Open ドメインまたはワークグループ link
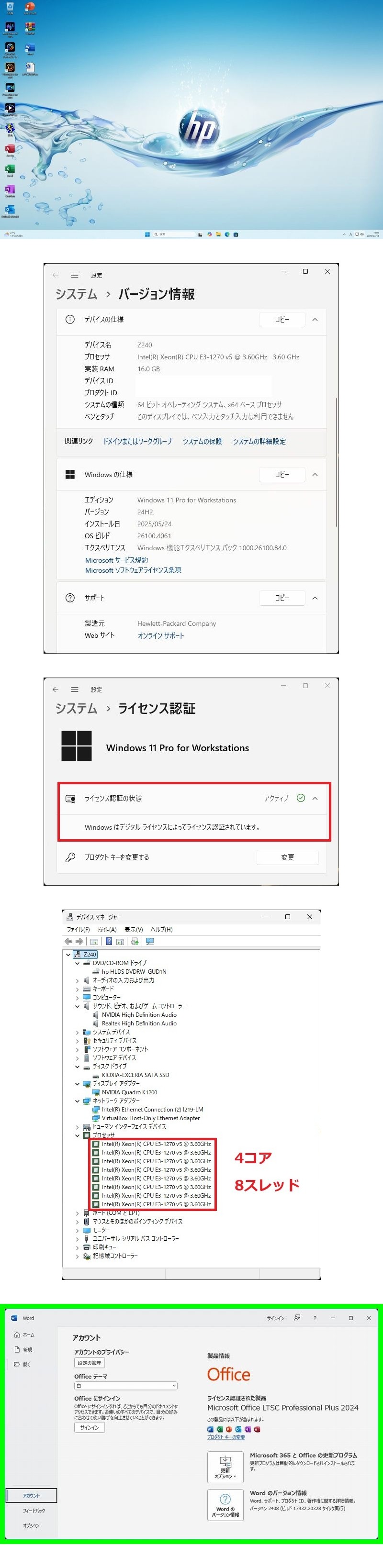This screenshot has height=1568, width=383. point(137,441)
